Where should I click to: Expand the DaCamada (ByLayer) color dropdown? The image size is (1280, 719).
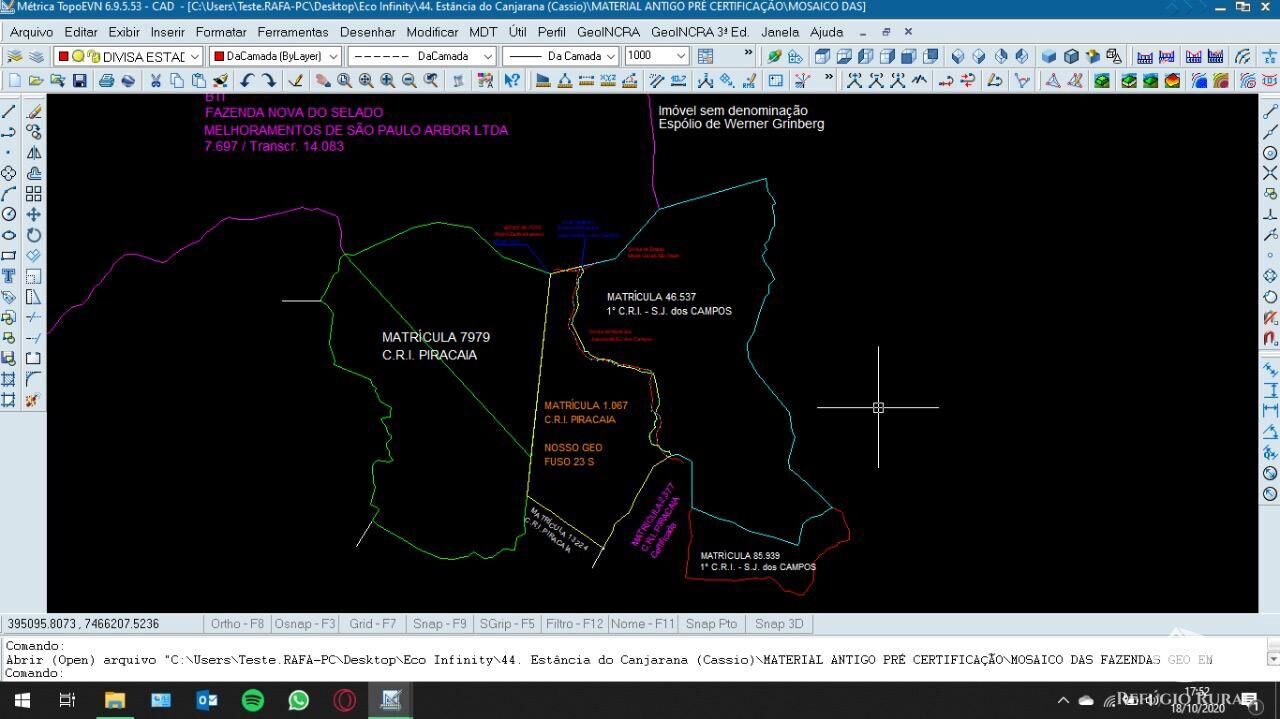[x=333, y=57]
